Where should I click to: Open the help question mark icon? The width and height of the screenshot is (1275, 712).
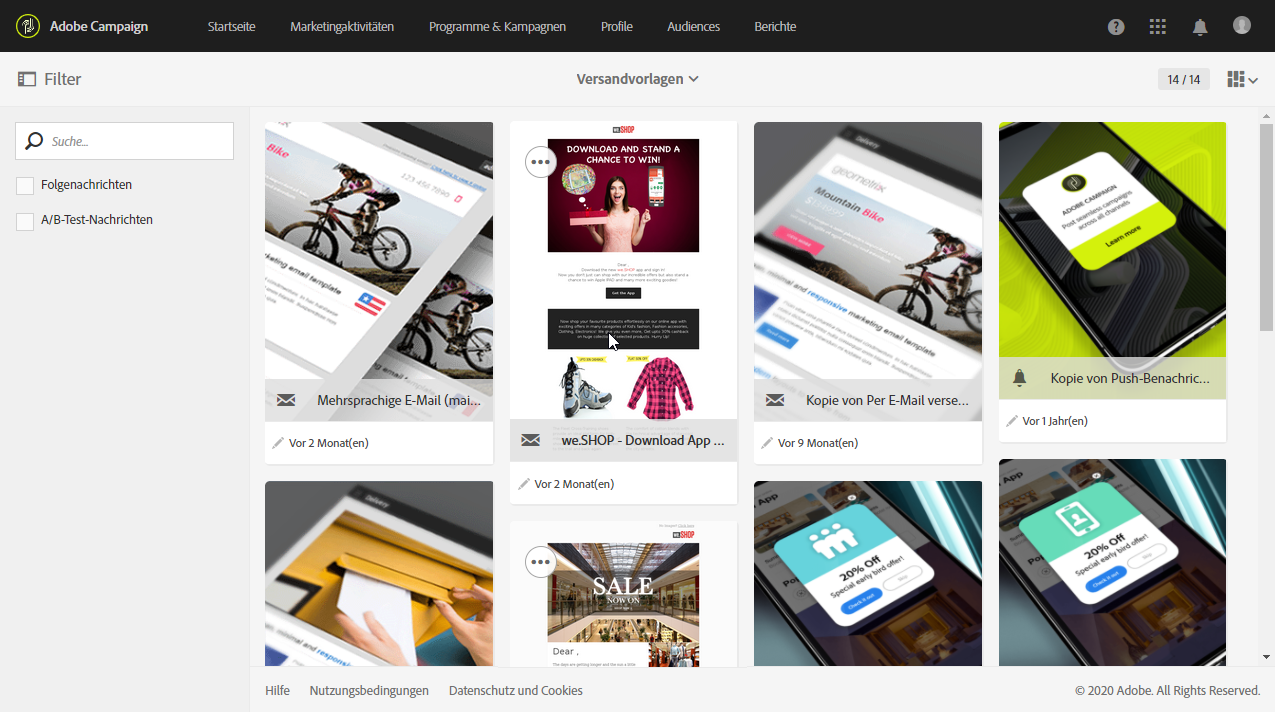click(1116, 27)
